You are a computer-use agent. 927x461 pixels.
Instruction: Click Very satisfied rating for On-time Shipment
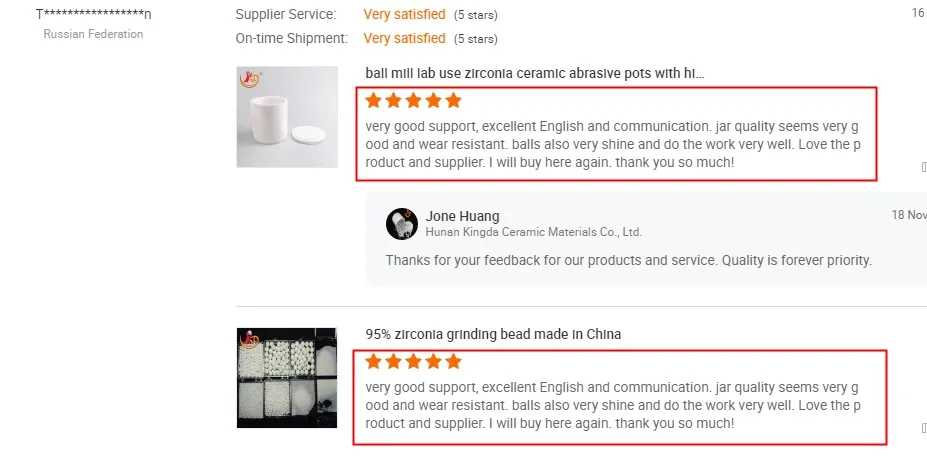tap(404, 38)
